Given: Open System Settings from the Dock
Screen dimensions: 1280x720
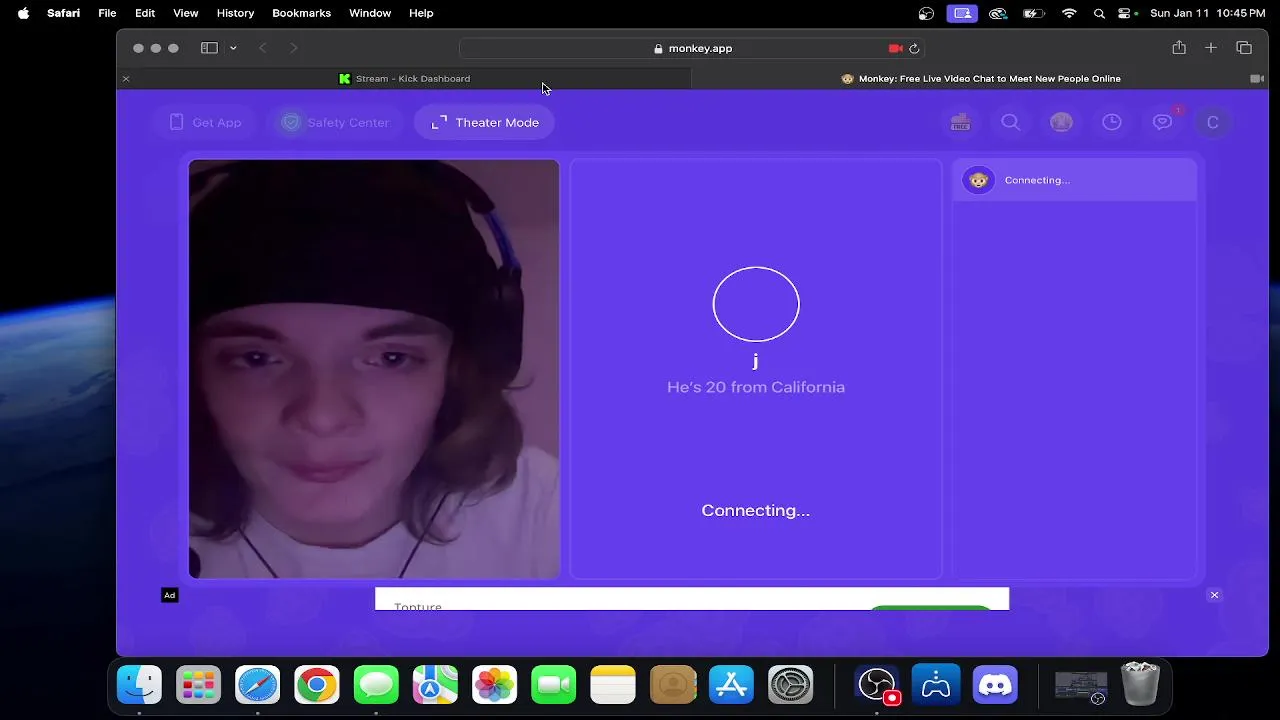Looking at the screenshot, I should (x=790, y=685).
